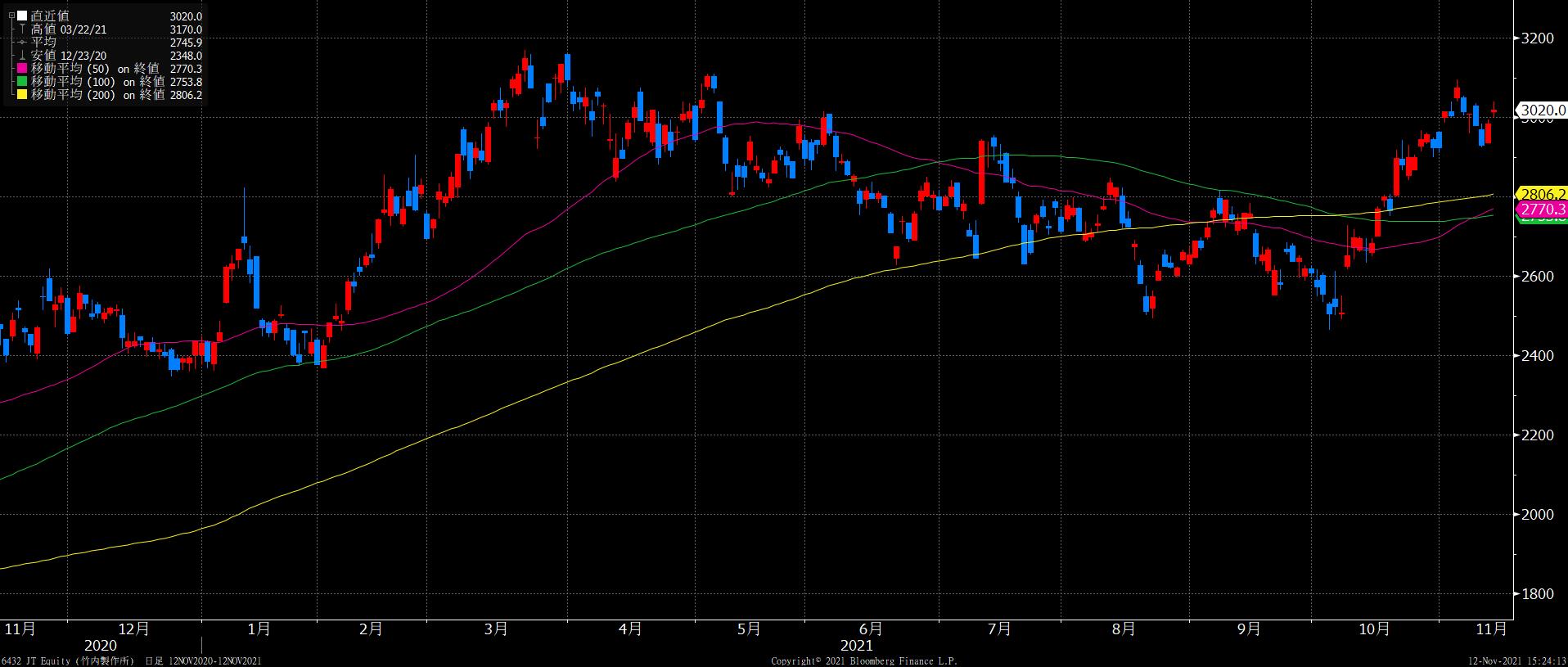Viewport: 1568px width, 667px height.
Task: Select the 平均 average marker icon
Action: [x=22, y=43]
